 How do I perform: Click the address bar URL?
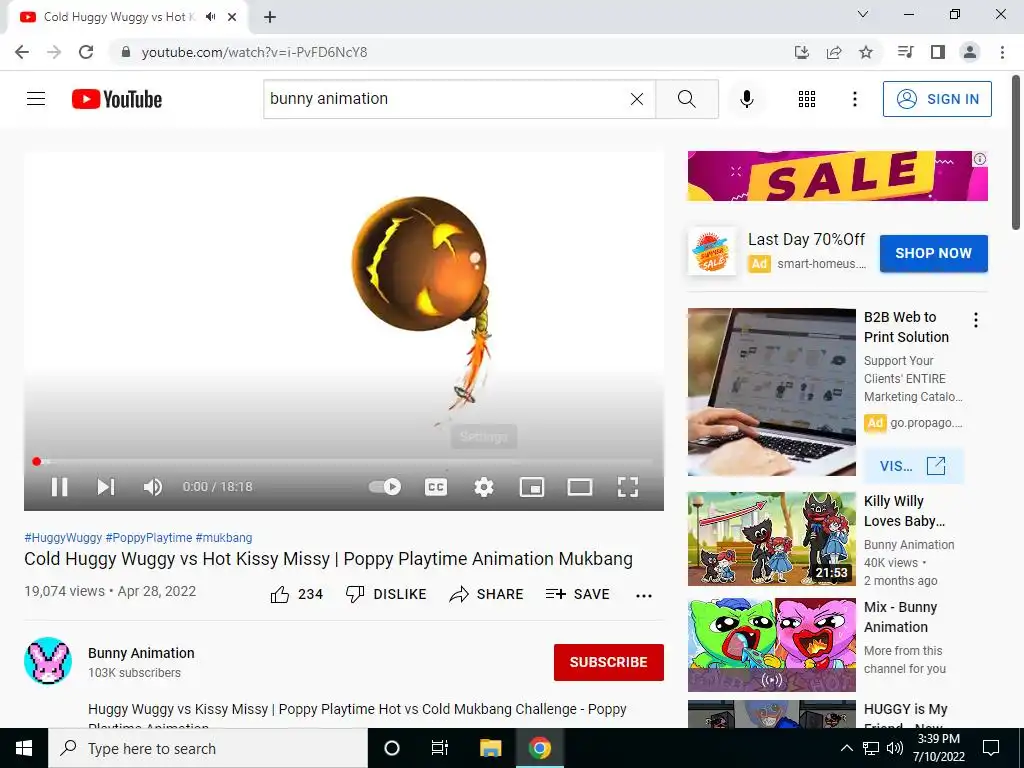[x=254, y=52]
